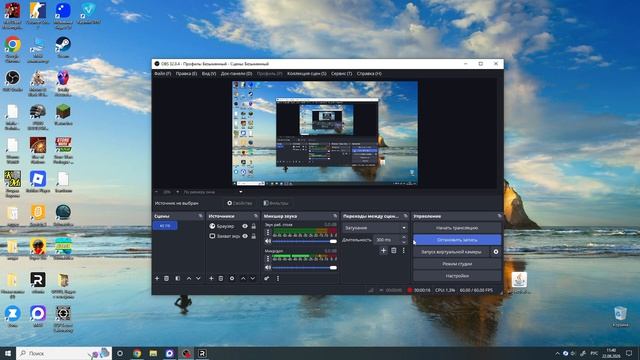This screenshot has height=360, width=640.
Task: Hide the Браузер source with eye icon
Action: 245,226
